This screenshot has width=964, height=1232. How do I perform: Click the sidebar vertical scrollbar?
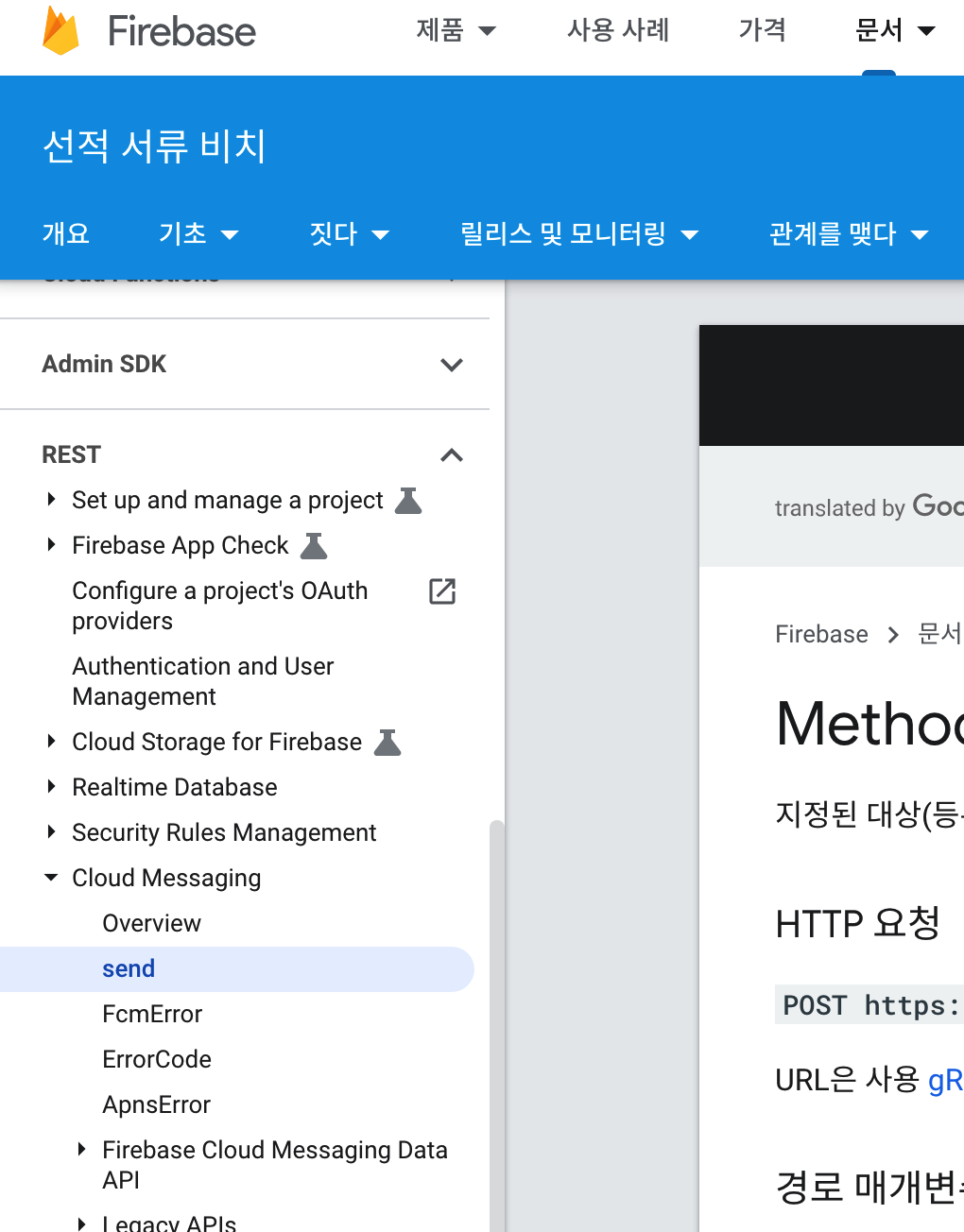pos(497,1026)
